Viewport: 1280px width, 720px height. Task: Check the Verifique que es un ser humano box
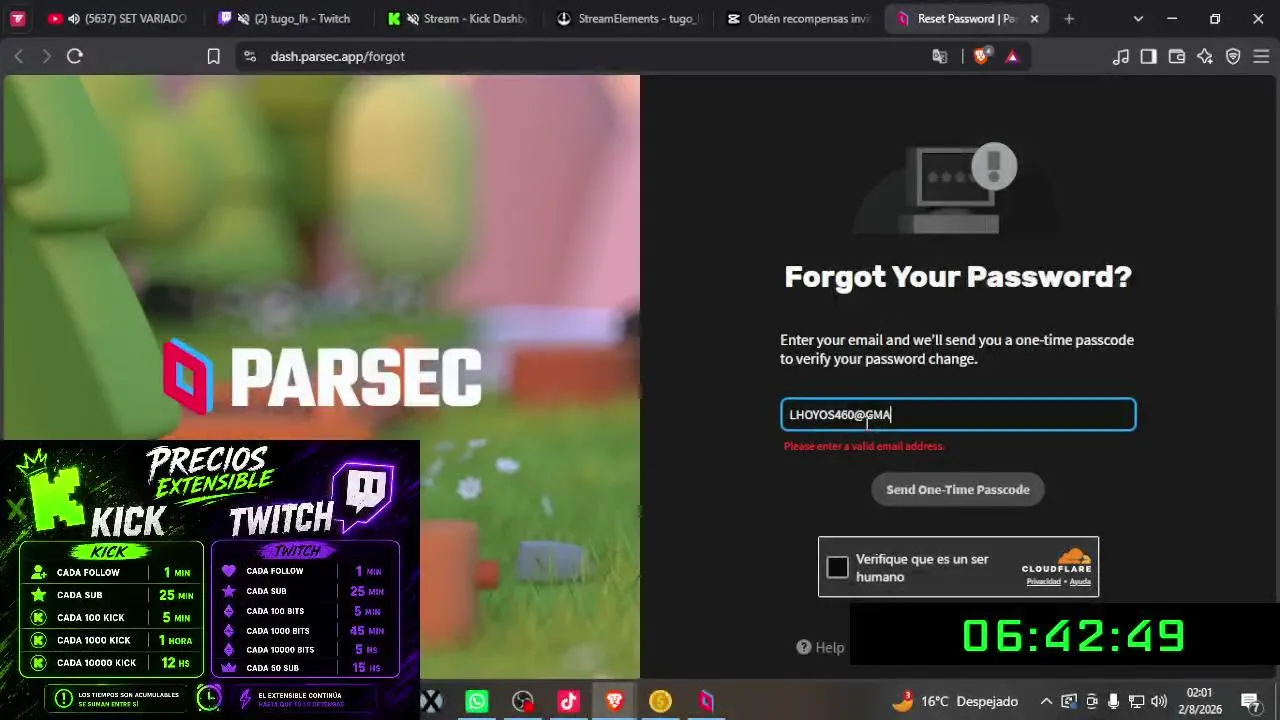pyautogui.click(x=838, y=568)
